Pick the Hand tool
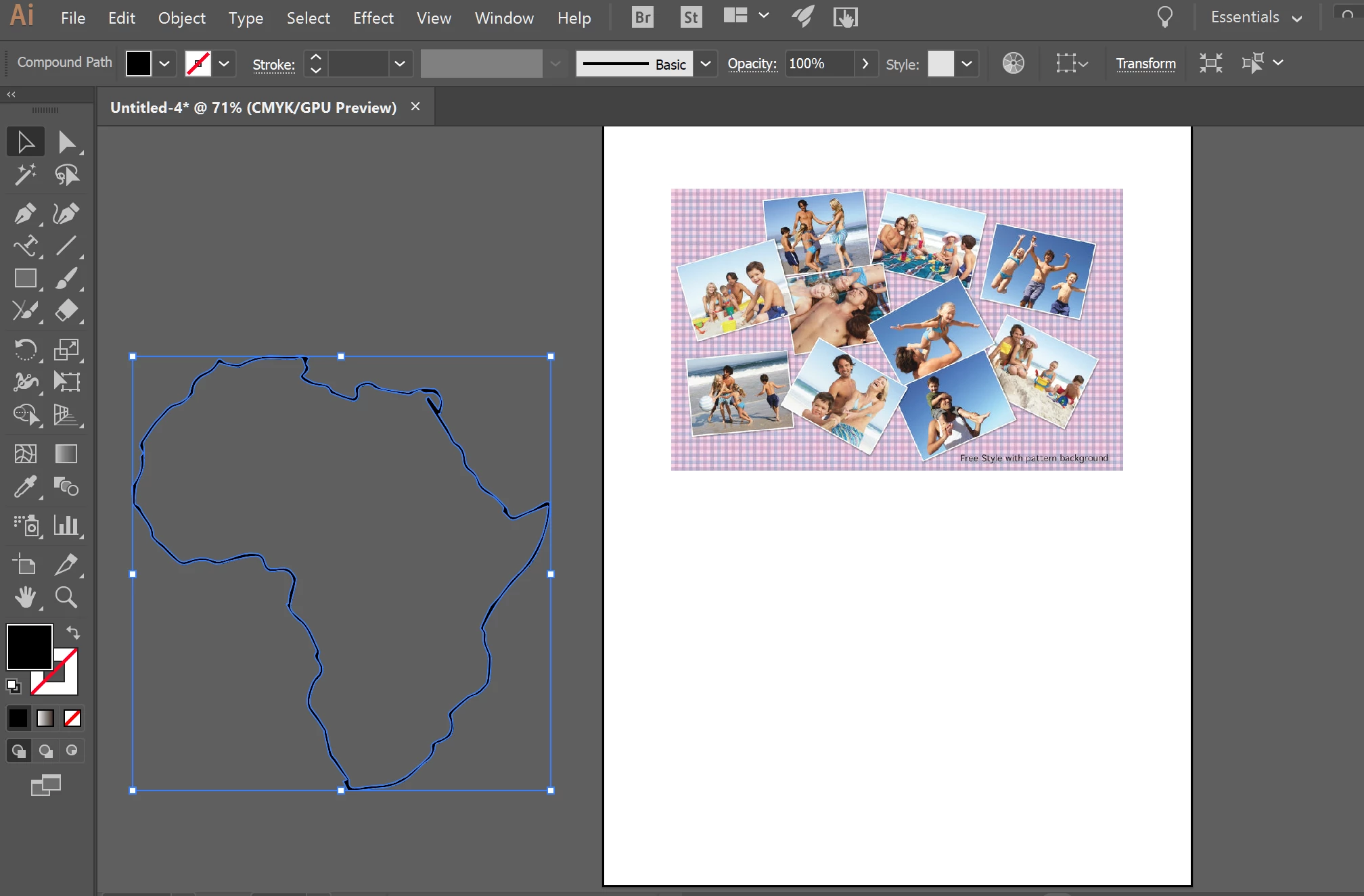The image size is (1364, 896). [x=26, y=597]
